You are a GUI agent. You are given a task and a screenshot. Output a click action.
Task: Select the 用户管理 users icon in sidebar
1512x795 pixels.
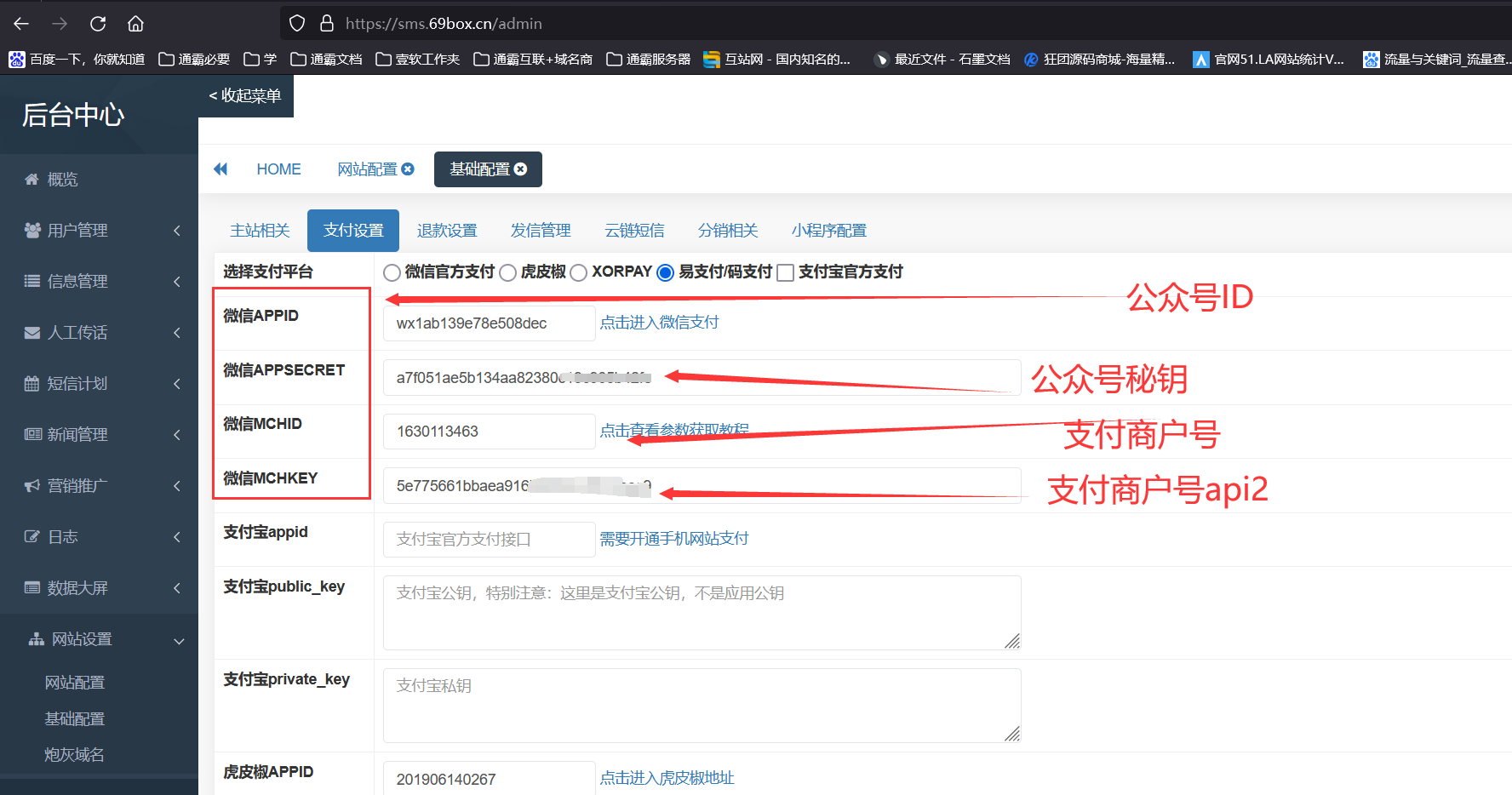point(32,230)
